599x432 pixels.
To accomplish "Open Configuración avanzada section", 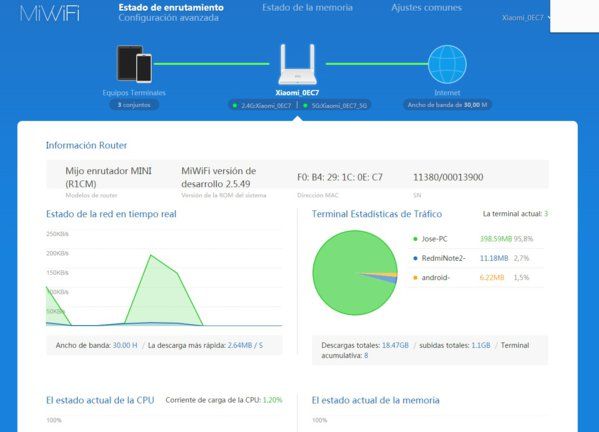I will point(168,18).
